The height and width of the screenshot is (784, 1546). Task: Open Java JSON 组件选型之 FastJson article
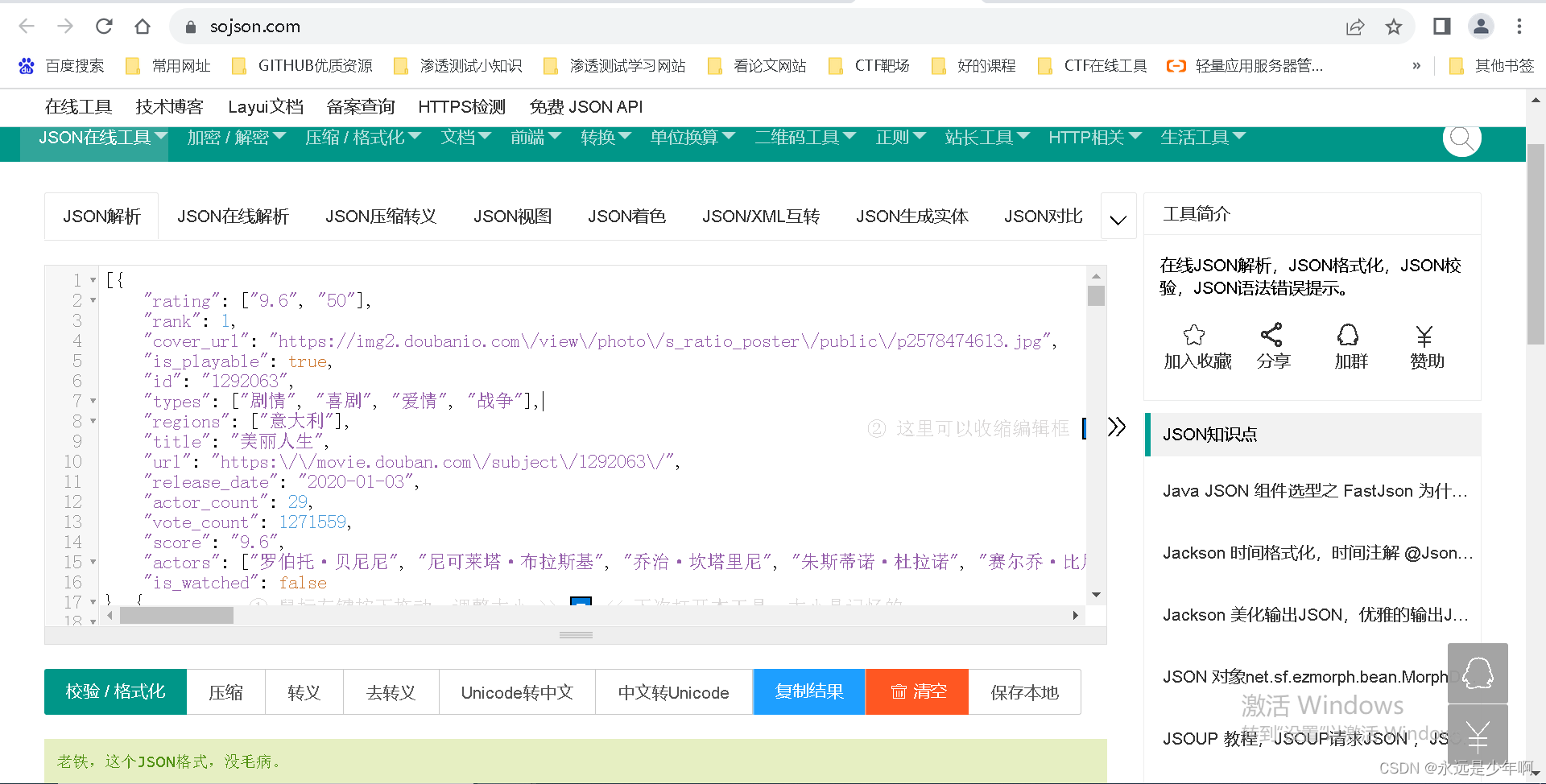click(x=1316, y=491)
